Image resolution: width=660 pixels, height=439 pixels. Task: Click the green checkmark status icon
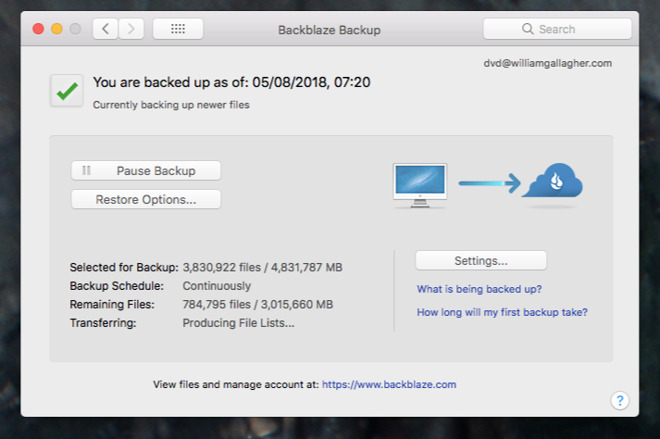67,90
